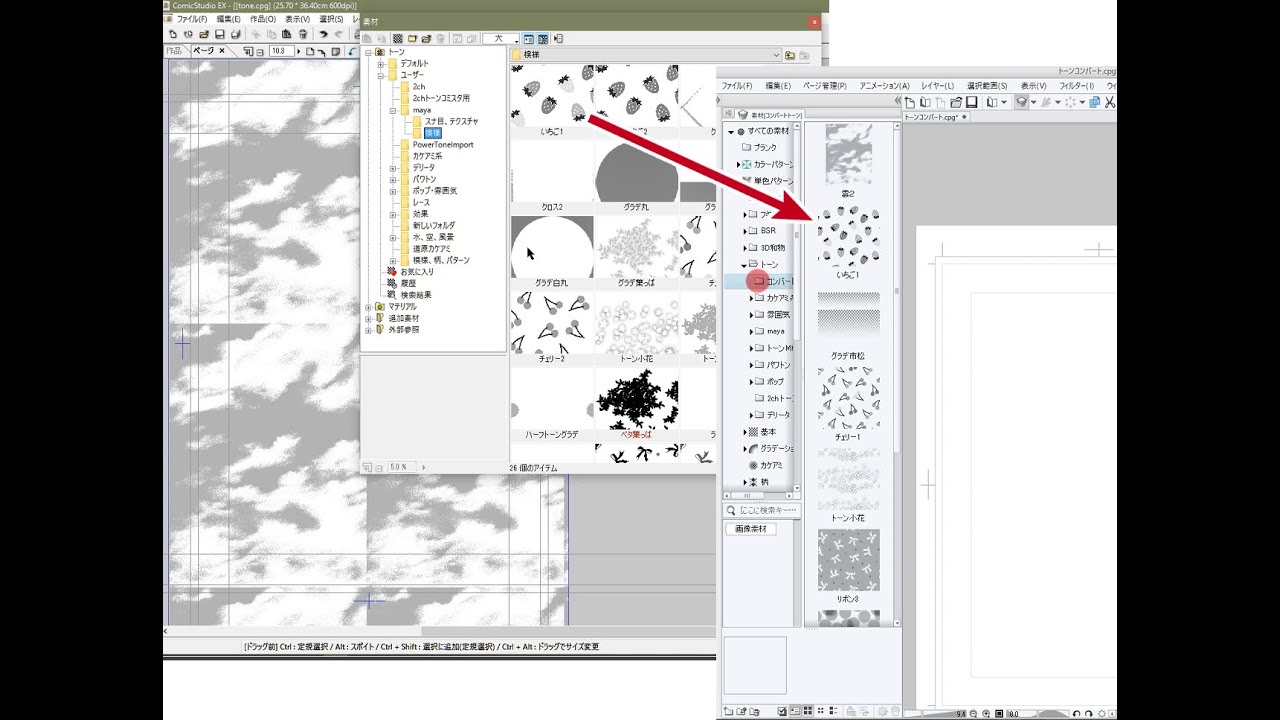Click Save icon in ComicStudio toolbar
The image size is (1280, 720).
(x=220, y=35)
